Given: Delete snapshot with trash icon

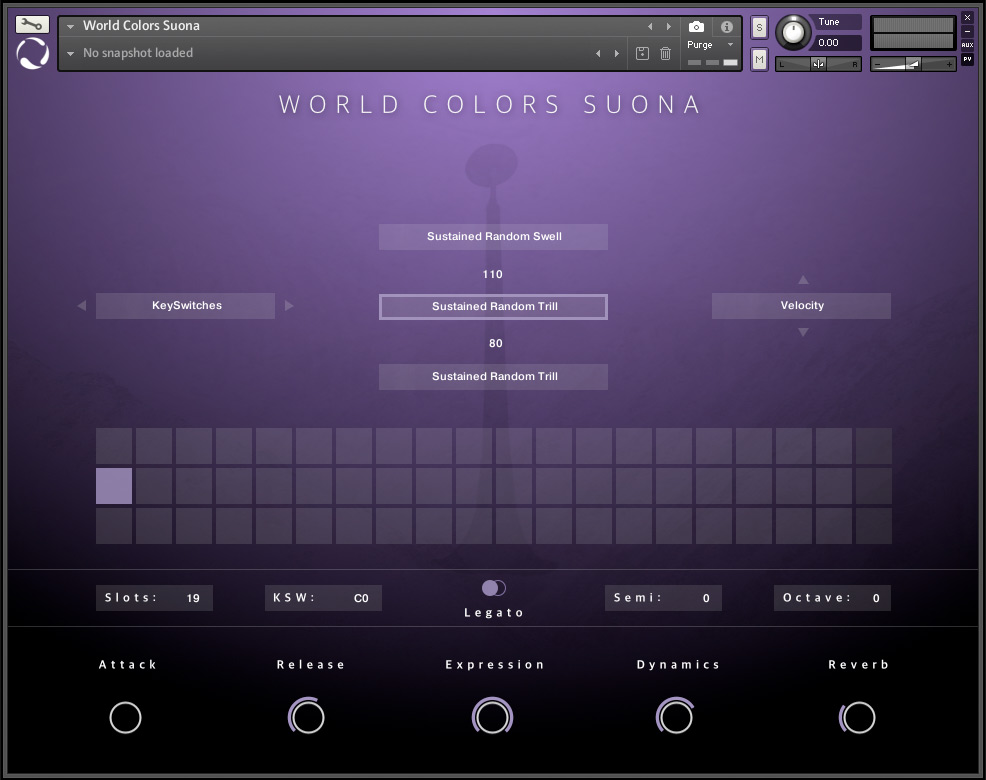Looking at the screenshot, I should click(665, 53).
